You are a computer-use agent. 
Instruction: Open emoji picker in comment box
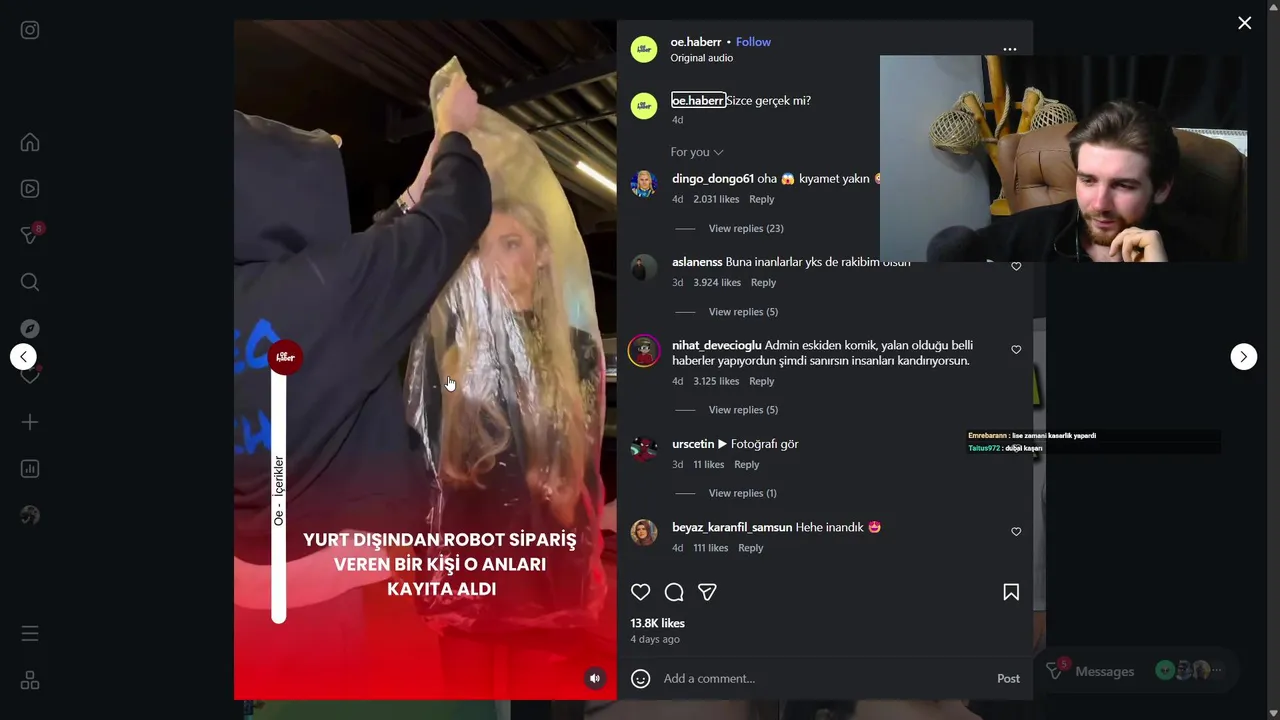click(x=641, y=678)
